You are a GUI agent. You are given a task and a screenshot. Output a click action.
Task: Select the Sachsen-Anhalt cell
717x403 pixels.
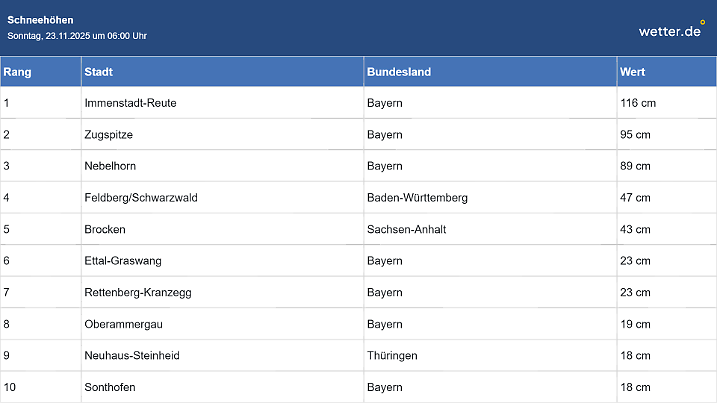coord(406,229)
